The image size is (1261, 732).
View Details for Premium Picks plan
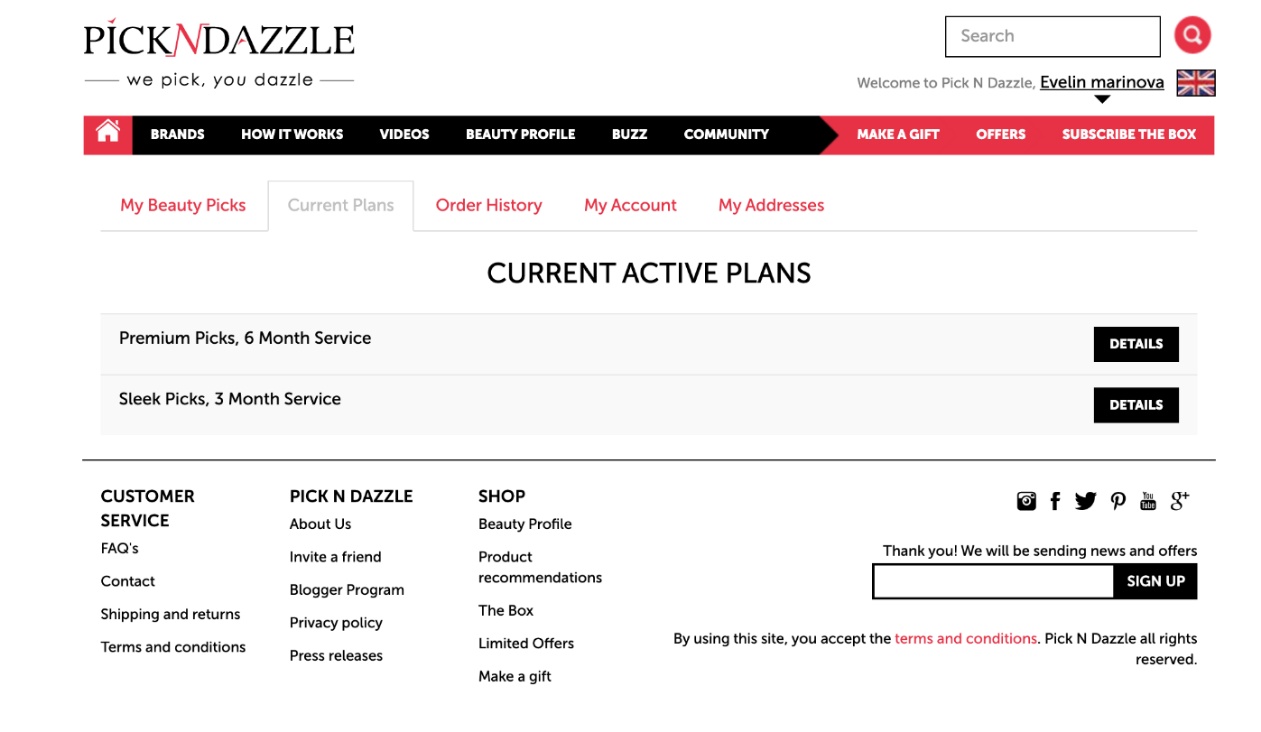[1136, 344]
